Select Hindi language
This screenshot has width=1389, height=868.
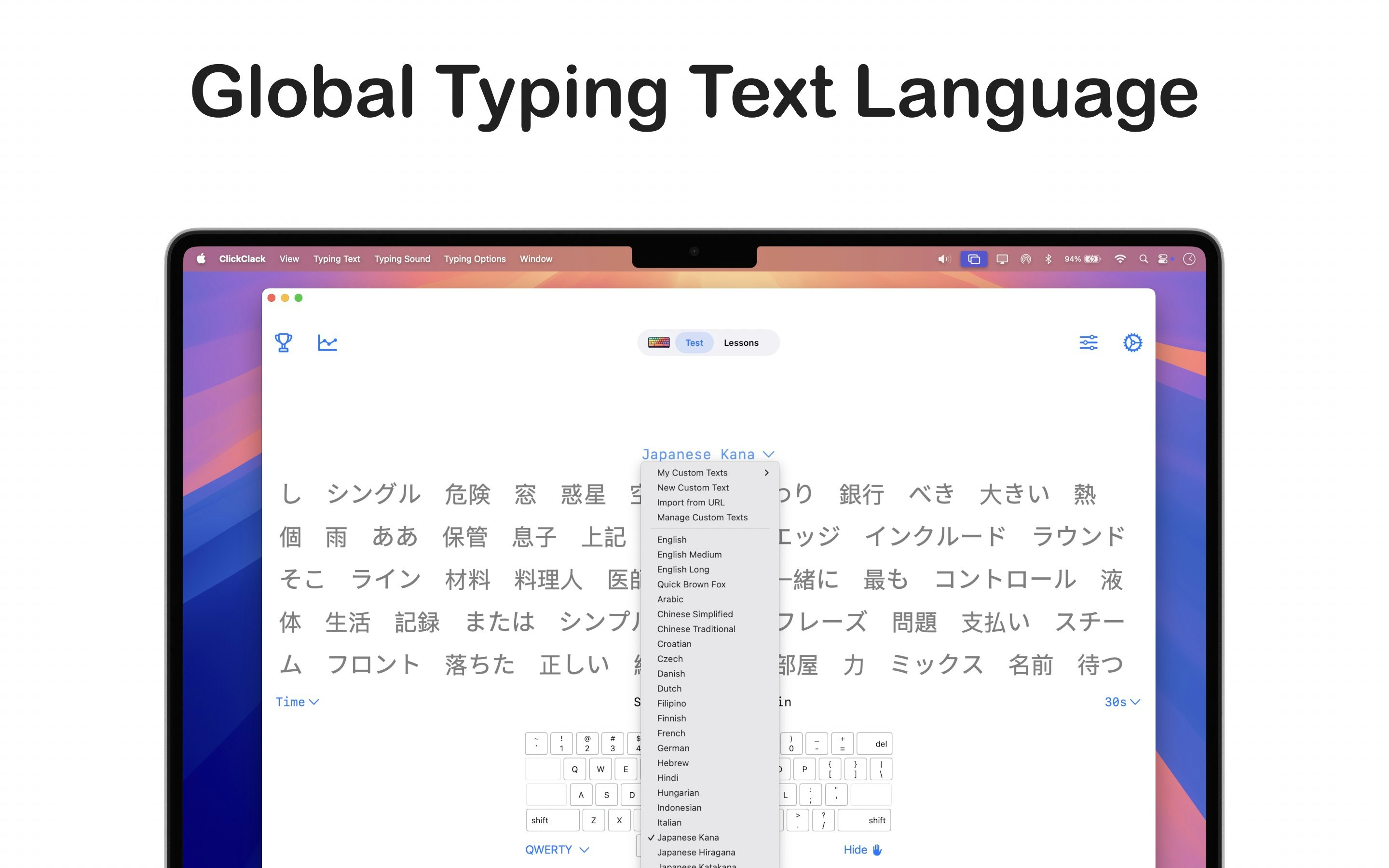710,778
